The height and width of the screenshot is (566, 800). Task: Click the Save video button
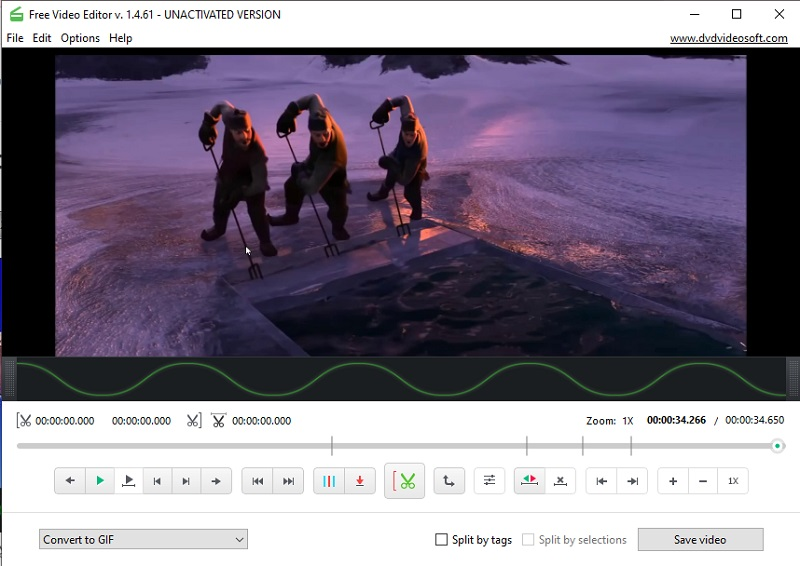[701, 539]
